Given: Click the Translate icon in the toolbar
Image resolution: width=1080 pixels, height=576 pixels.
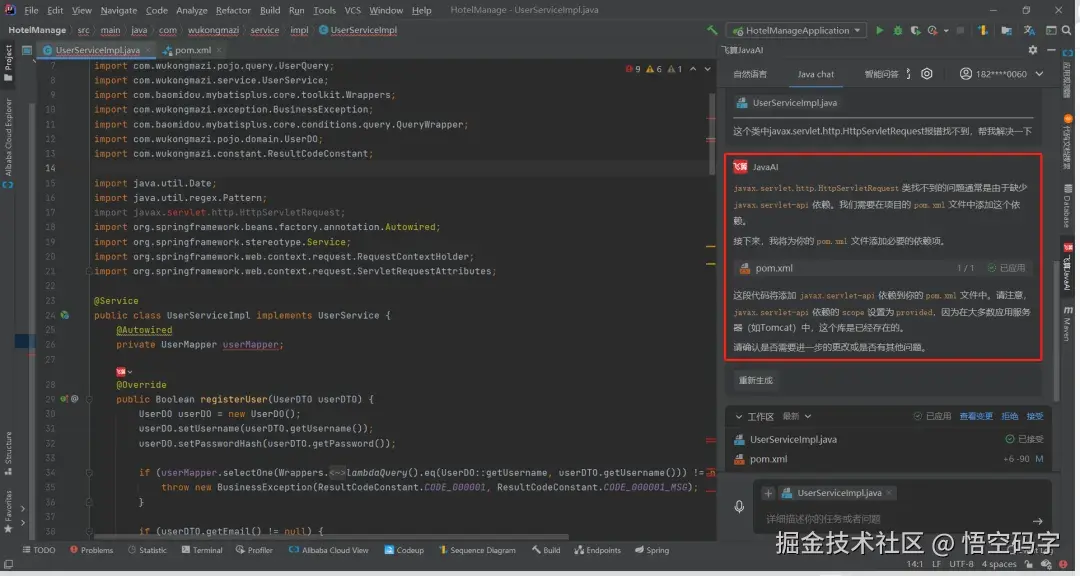Looking at the screenshot, I should click(x=1029, y=30).
